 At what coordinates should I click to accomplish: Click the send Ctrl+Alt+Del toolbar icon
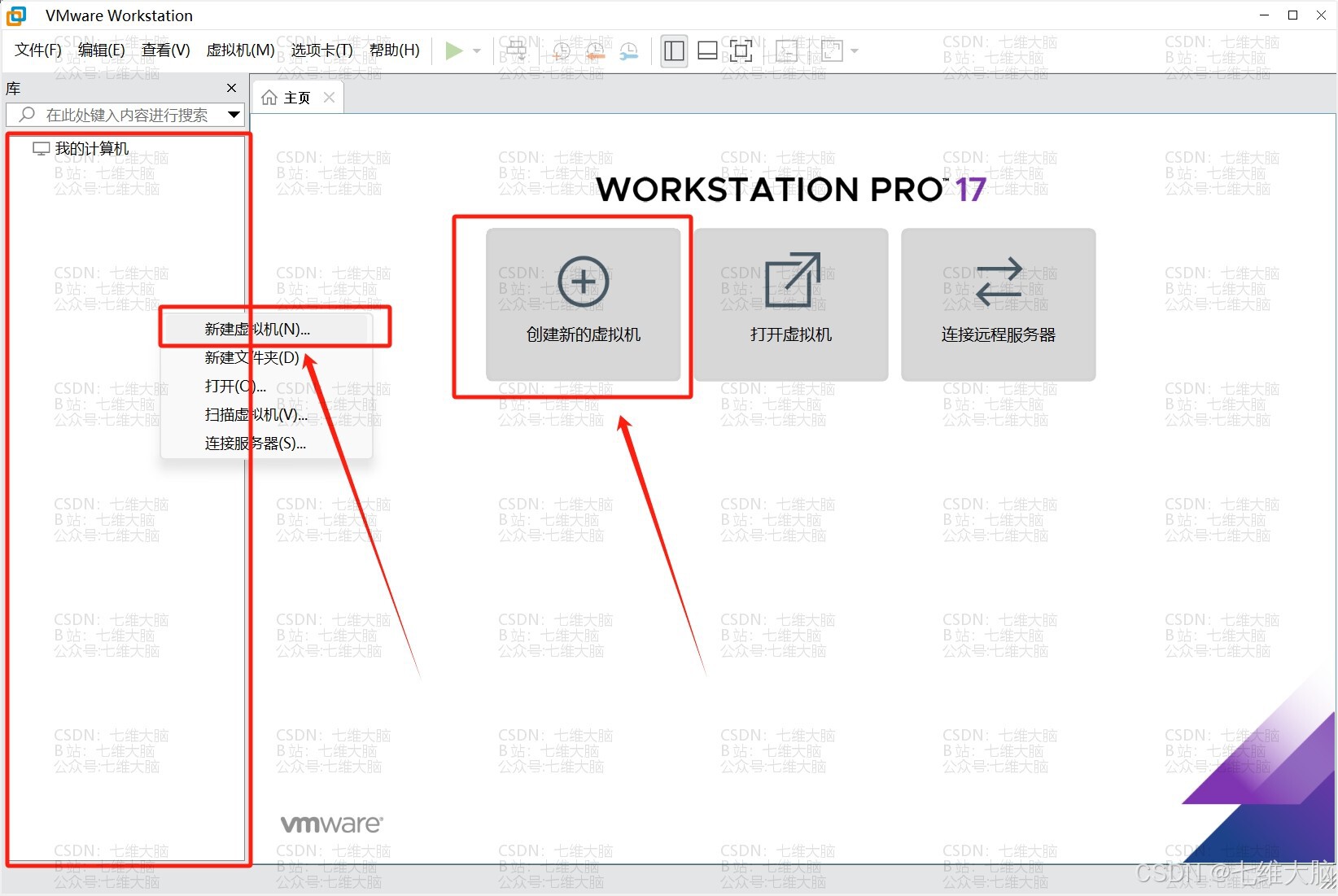point(517,50)
